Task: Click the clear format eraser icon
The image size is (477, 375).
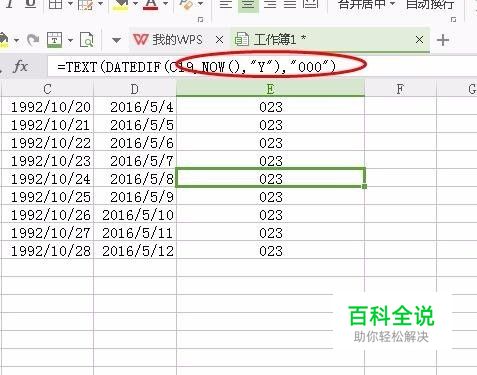Action: point(186,4)
